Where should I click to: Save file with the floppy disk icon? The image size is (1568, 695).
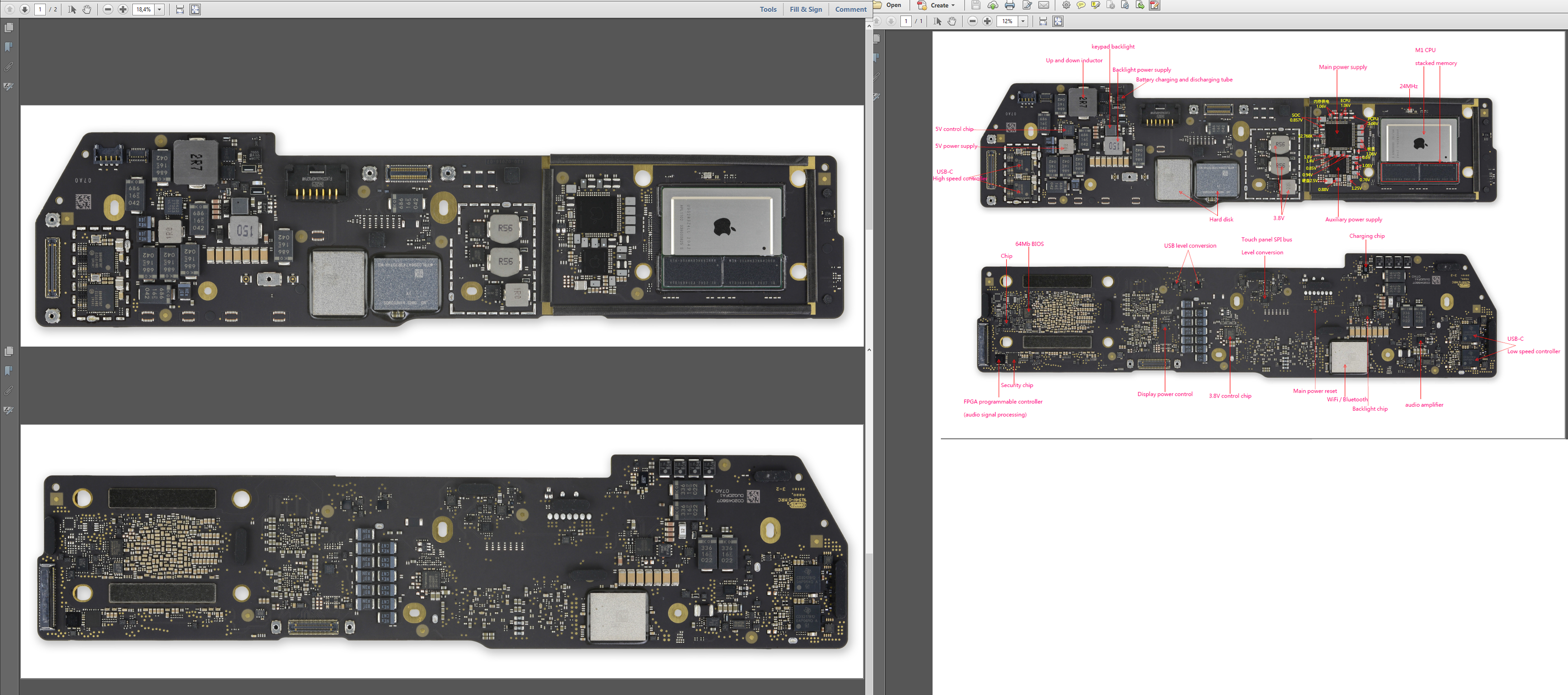tap(976, 5)
